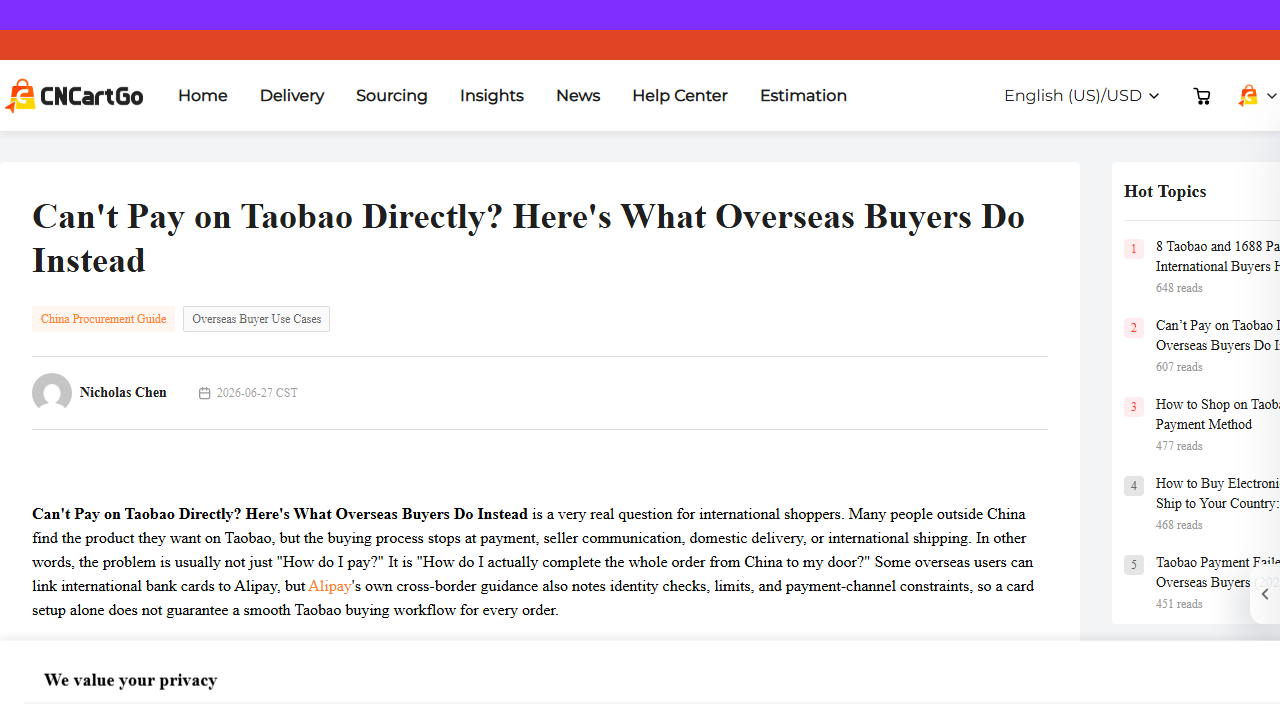Open the Delivery menu item
This screenshot has height=720, width=1280.
coord(292,96)
